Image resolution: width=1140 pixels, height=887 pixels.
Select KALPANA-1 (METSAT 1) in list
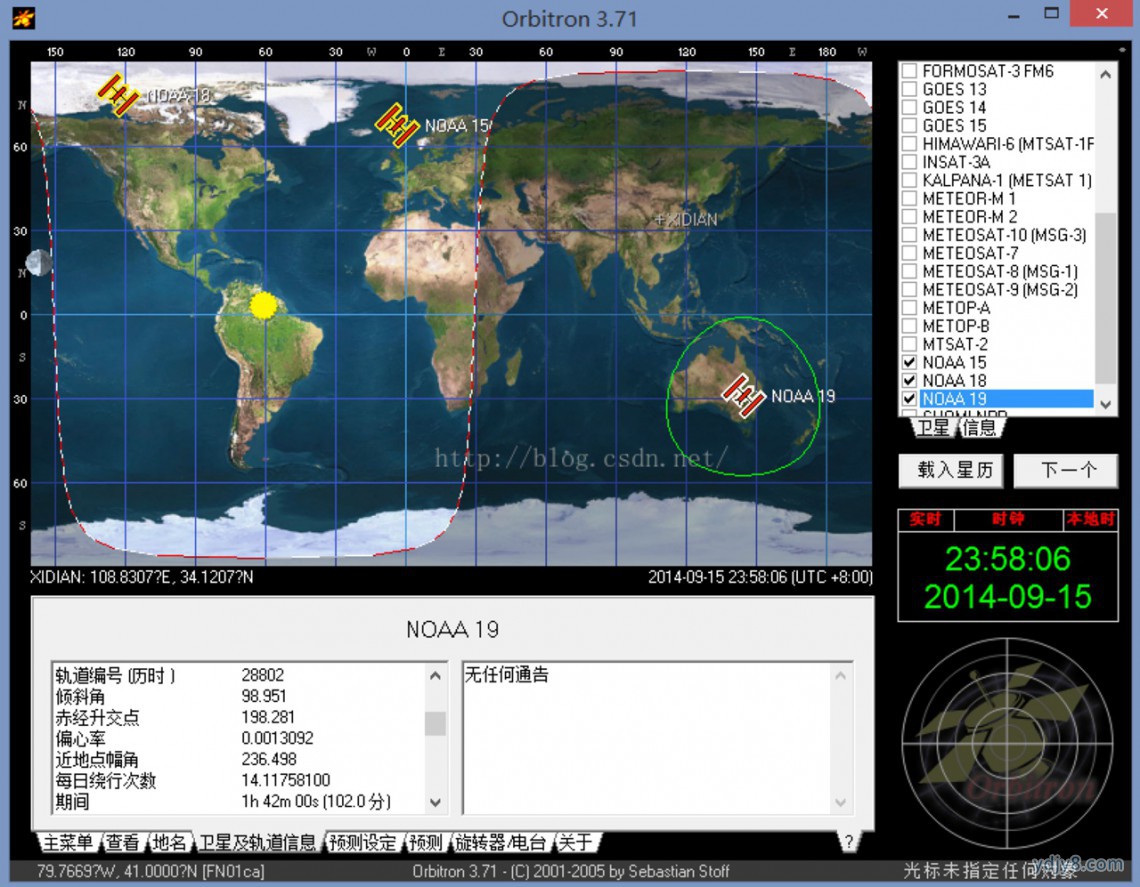[x=1007, y=180]
